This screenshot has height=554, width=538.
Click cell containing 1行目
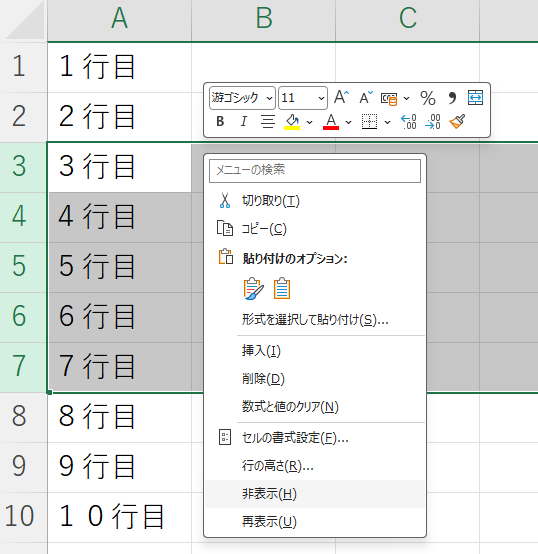[x=119, y=67]
